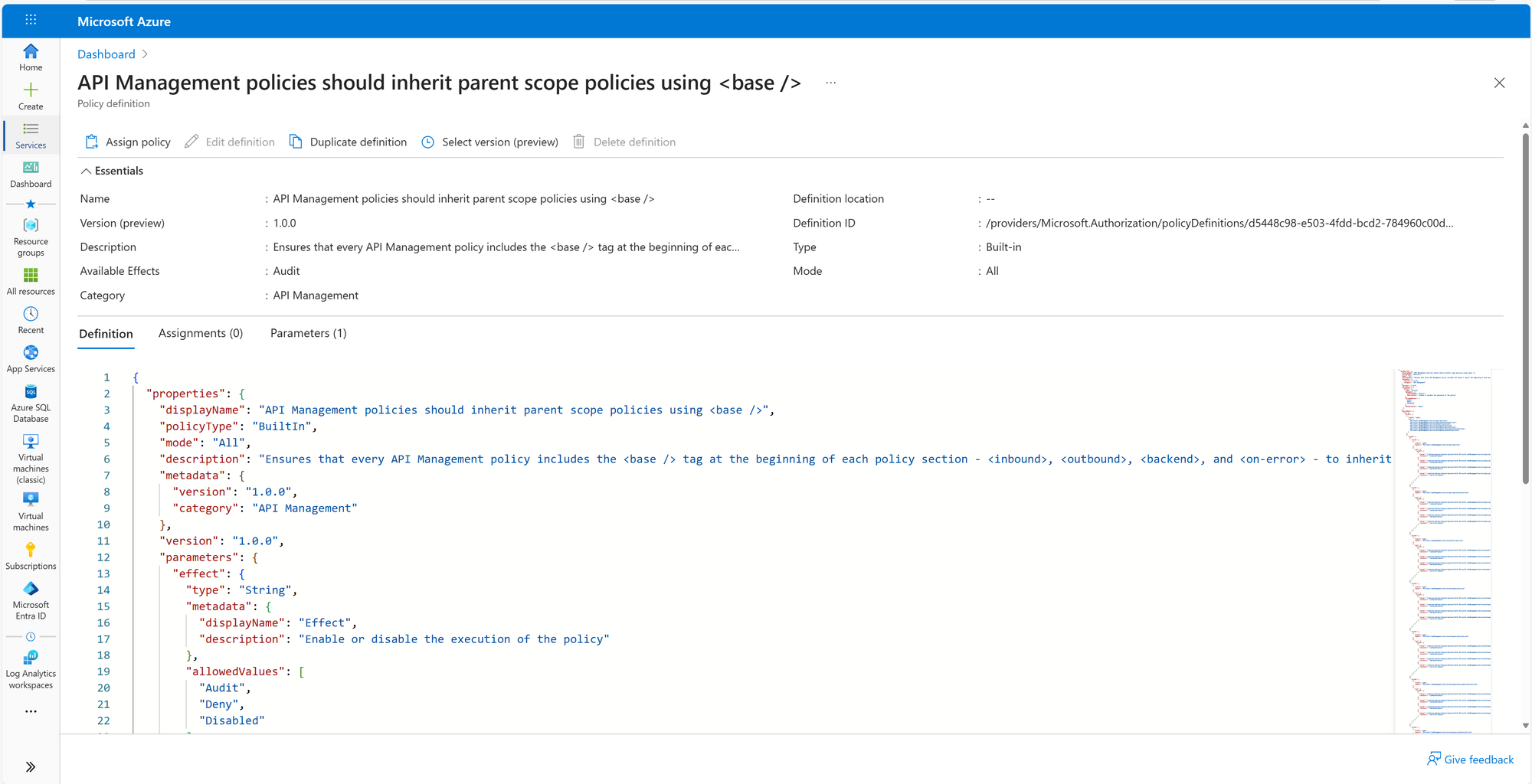Expand the sidebar with double chevron
The image size is (1532, 784).
(31, 766)
